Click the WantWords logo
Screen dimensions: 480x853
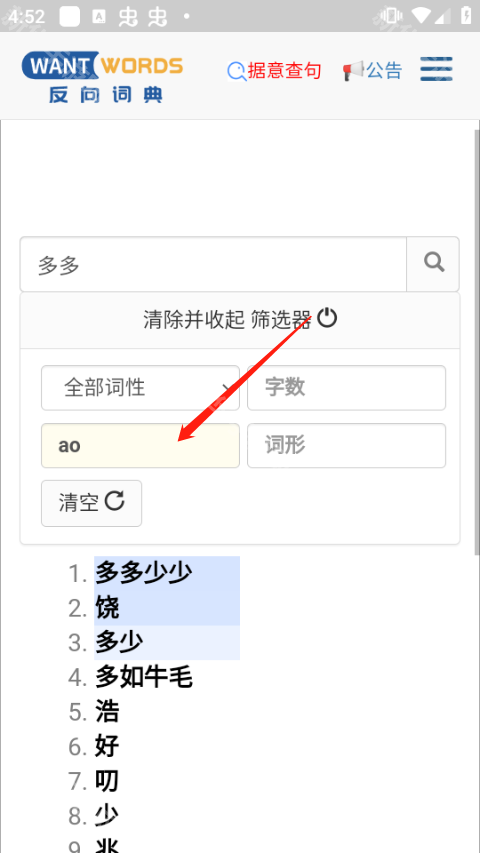click(x=102, y=77)
